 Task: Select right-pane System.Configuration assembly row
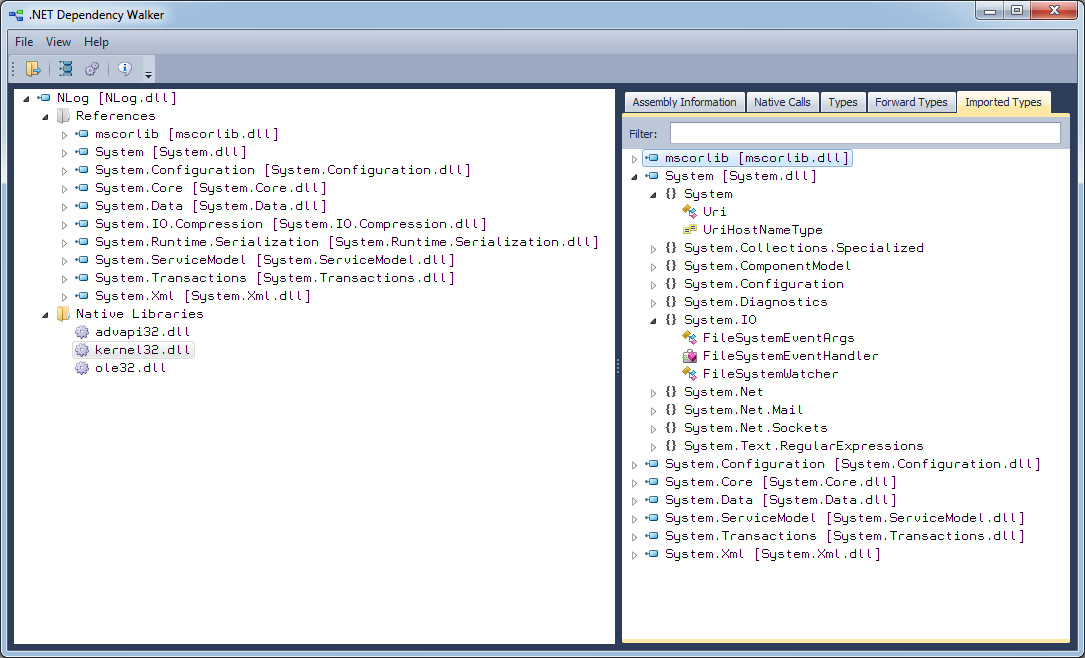[x=852, y=464]
